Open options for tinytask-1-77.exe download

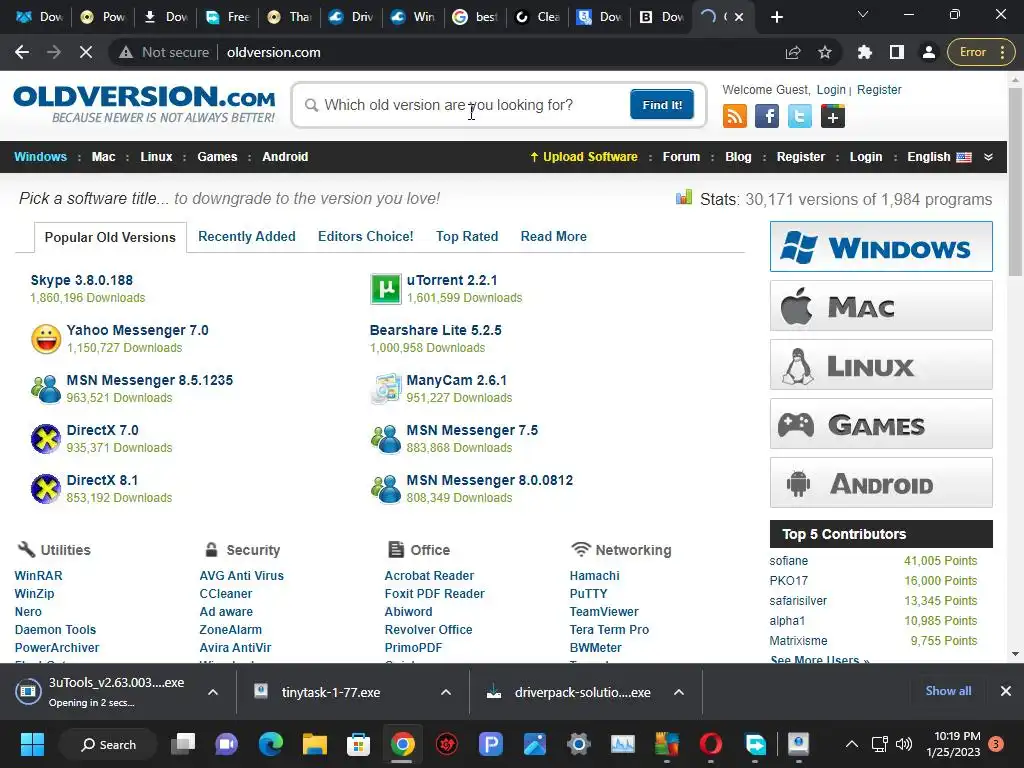coord(446,692)
